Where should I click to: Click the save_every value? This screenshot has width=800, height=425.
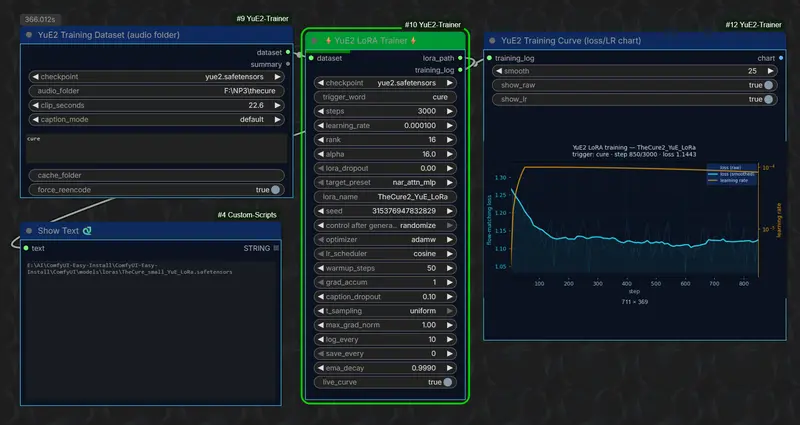(x=434, y=354)
